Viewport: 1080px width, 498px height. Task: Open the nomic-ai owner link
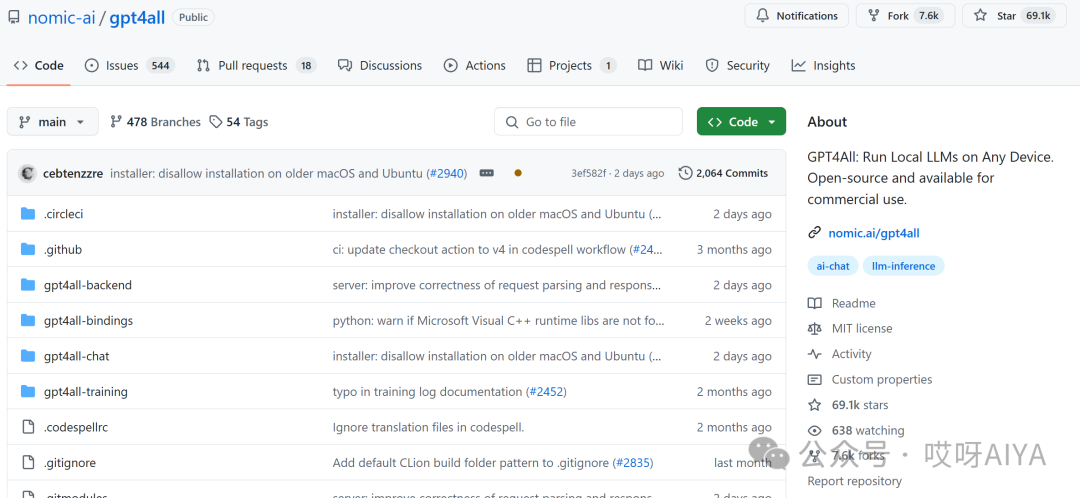click(61, 17)
